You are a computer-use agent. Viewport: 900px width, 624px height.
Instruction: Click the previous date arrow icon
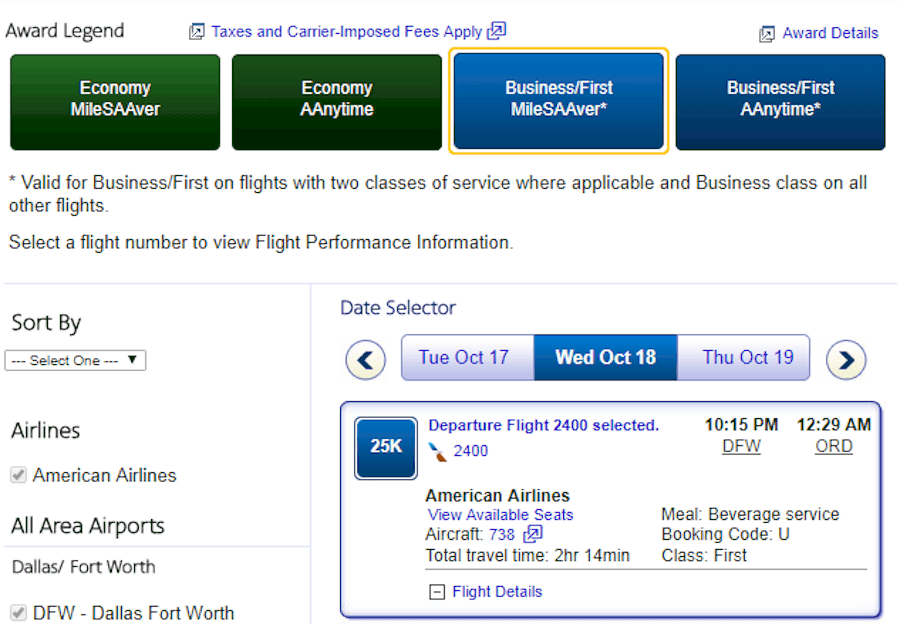click(x=366, y=360)
